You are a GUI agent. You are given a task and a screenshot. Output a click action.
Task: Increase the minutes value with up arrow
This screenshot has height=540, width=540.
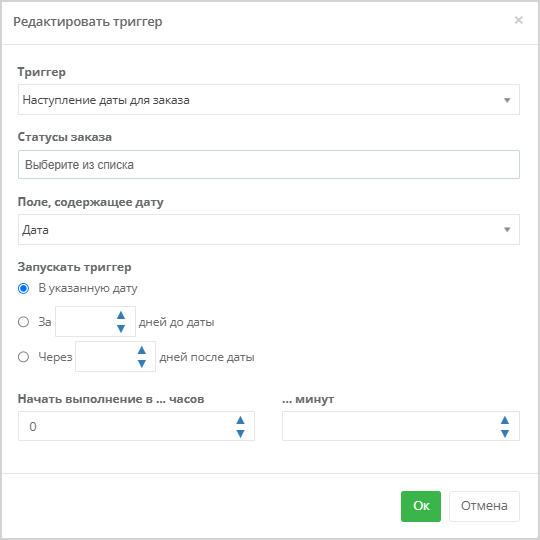(x=505, y=420)
